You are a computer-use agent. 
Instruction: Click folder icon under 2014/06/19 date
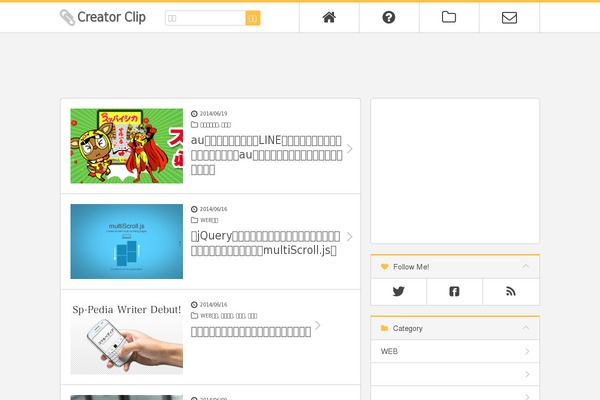click(x=194, y=125)
